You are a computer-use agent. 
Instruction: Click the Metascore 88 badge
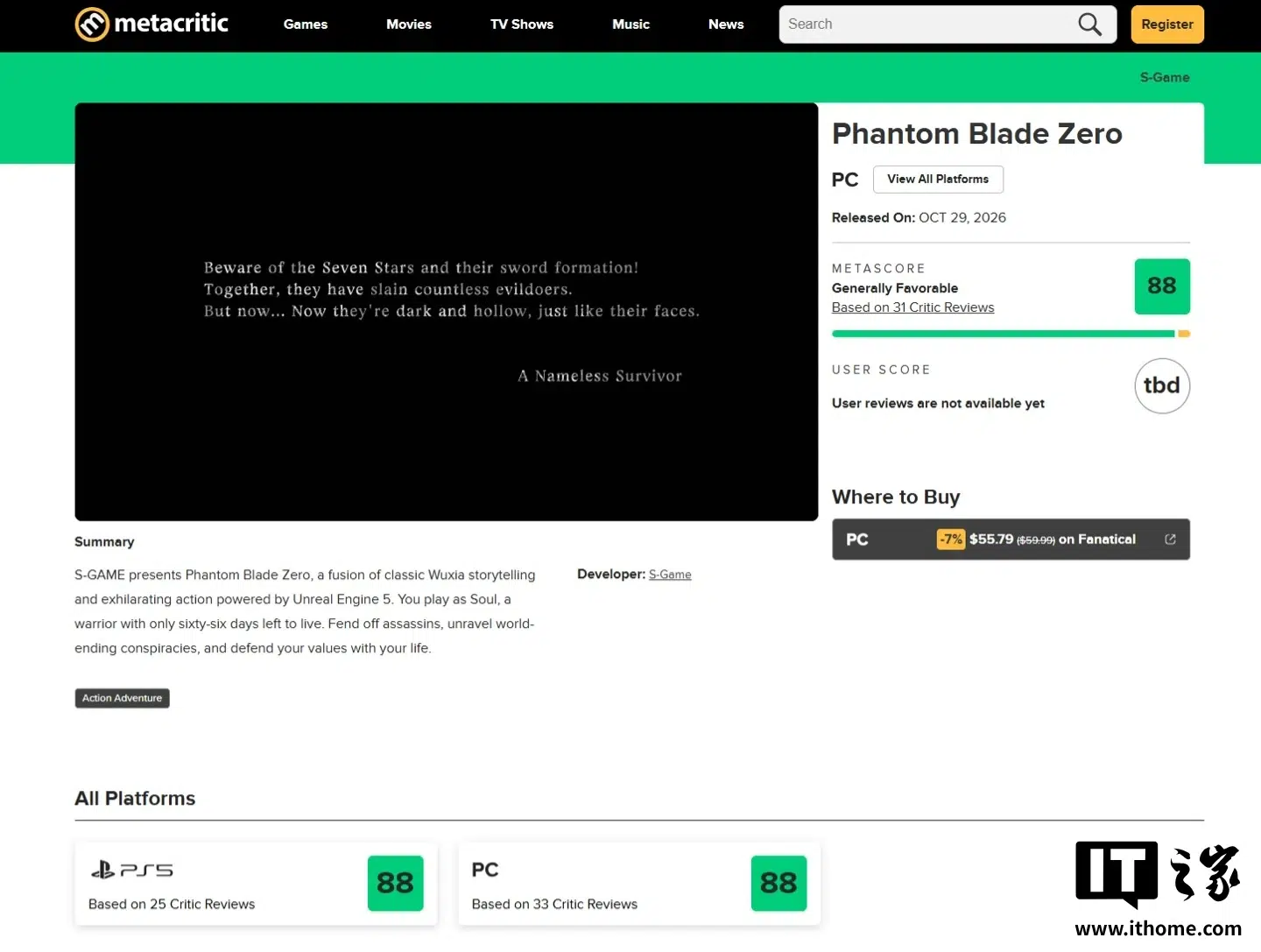click(1162, 286)
